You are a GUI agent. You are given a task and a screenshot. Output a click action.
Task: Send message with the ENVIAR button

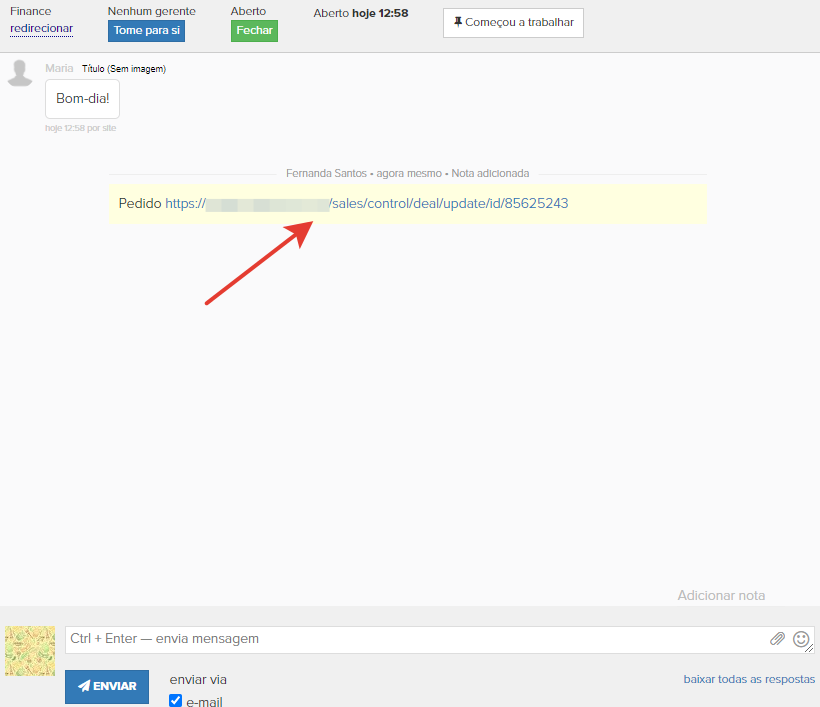tap(107, 686)
